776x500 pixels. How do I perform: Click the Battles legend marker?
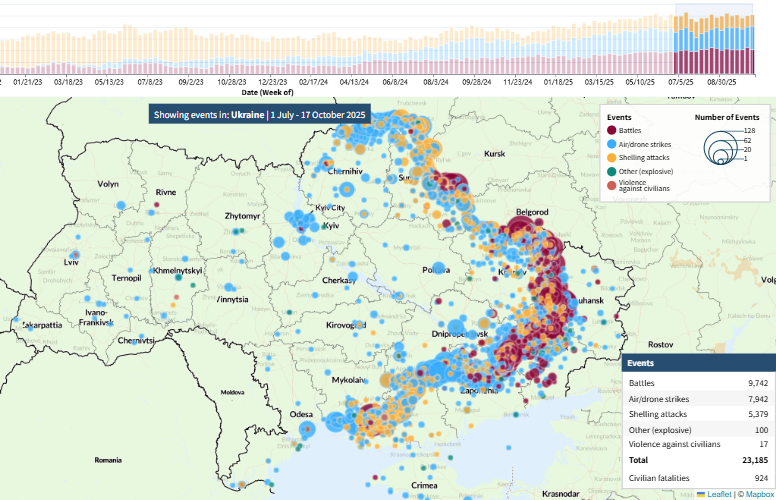[611, 131]
